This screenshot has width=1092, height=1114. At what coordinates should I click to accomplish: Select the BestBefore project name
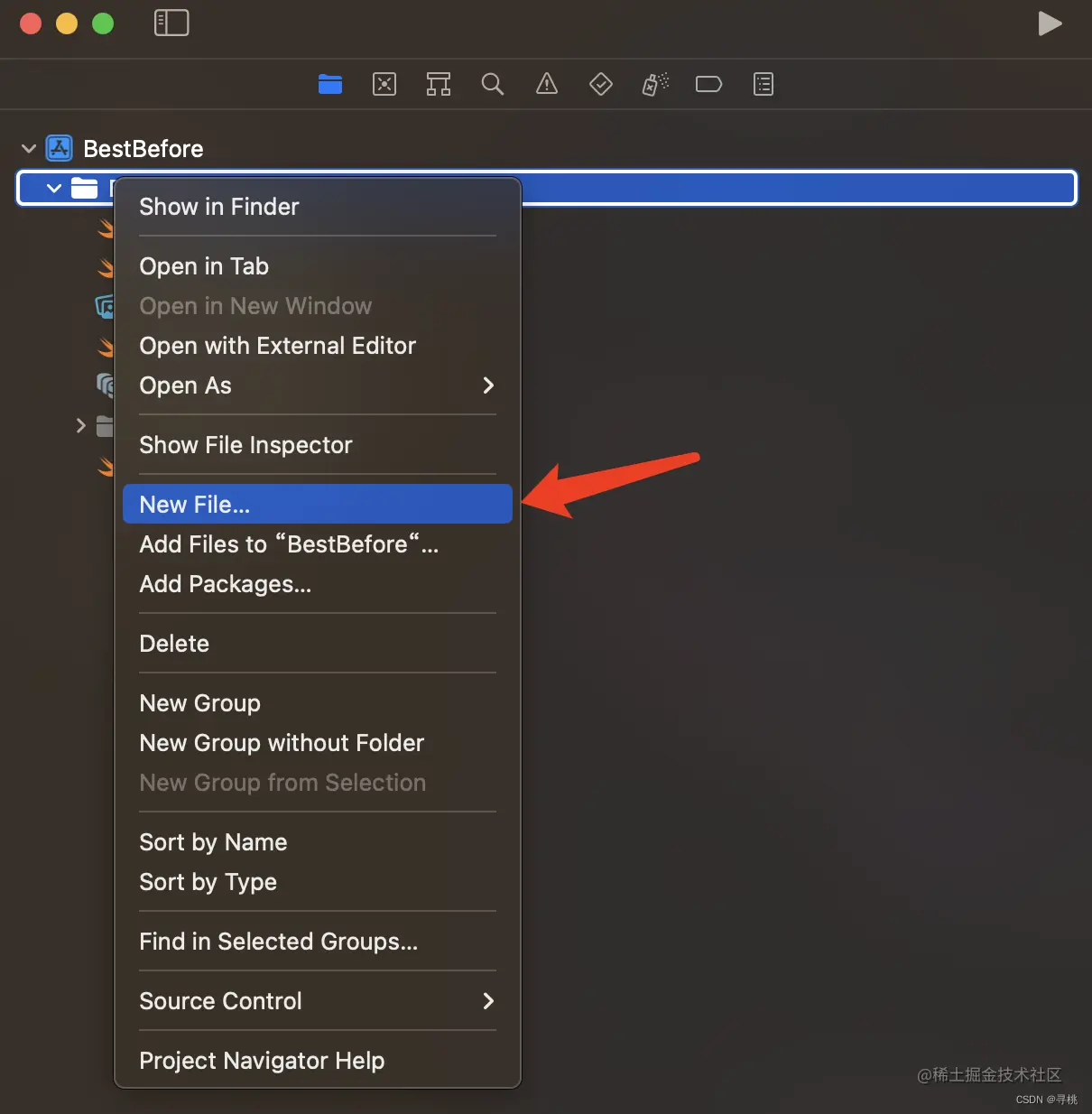pos(143,149)
